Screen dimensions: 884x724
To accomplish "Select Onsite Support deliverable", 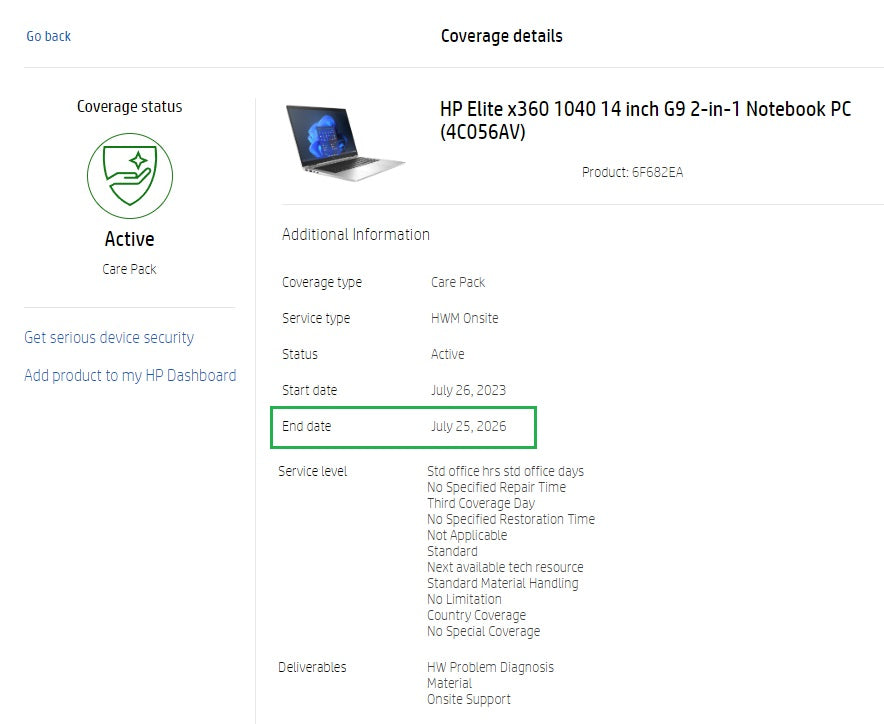I will pyautogui.click(x=468, y=699).
